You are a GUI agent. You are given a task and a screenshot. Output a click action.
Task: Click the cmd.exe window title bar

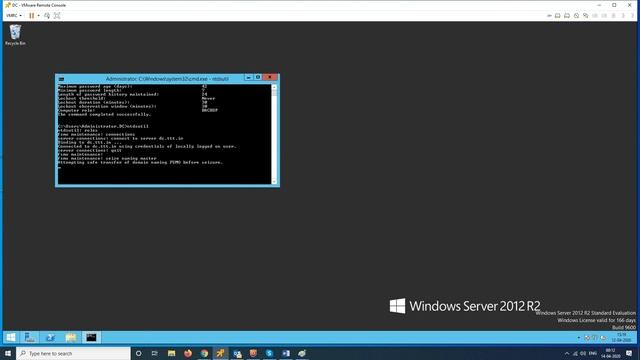(167, 79)
